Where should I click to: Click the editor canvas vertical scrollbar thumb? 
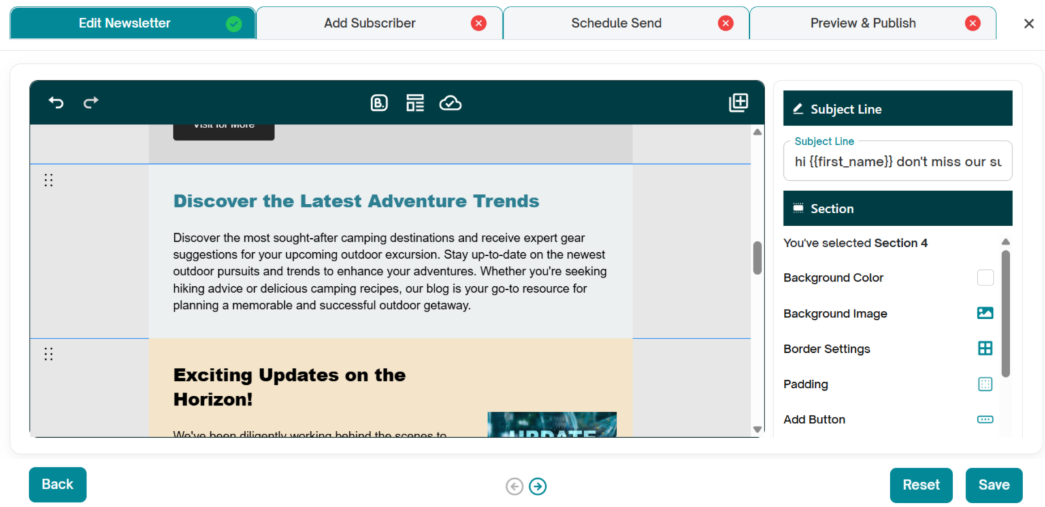[757, 258]
